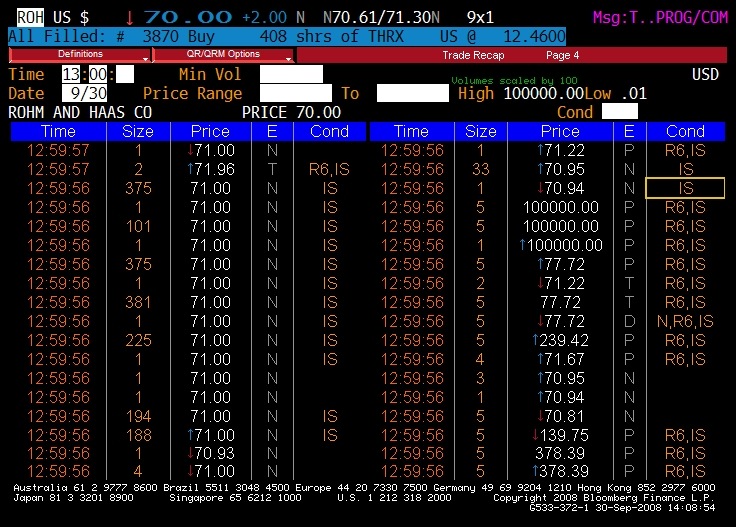
Task: Click the right table Price column header
Action: (x=560, y=131)
